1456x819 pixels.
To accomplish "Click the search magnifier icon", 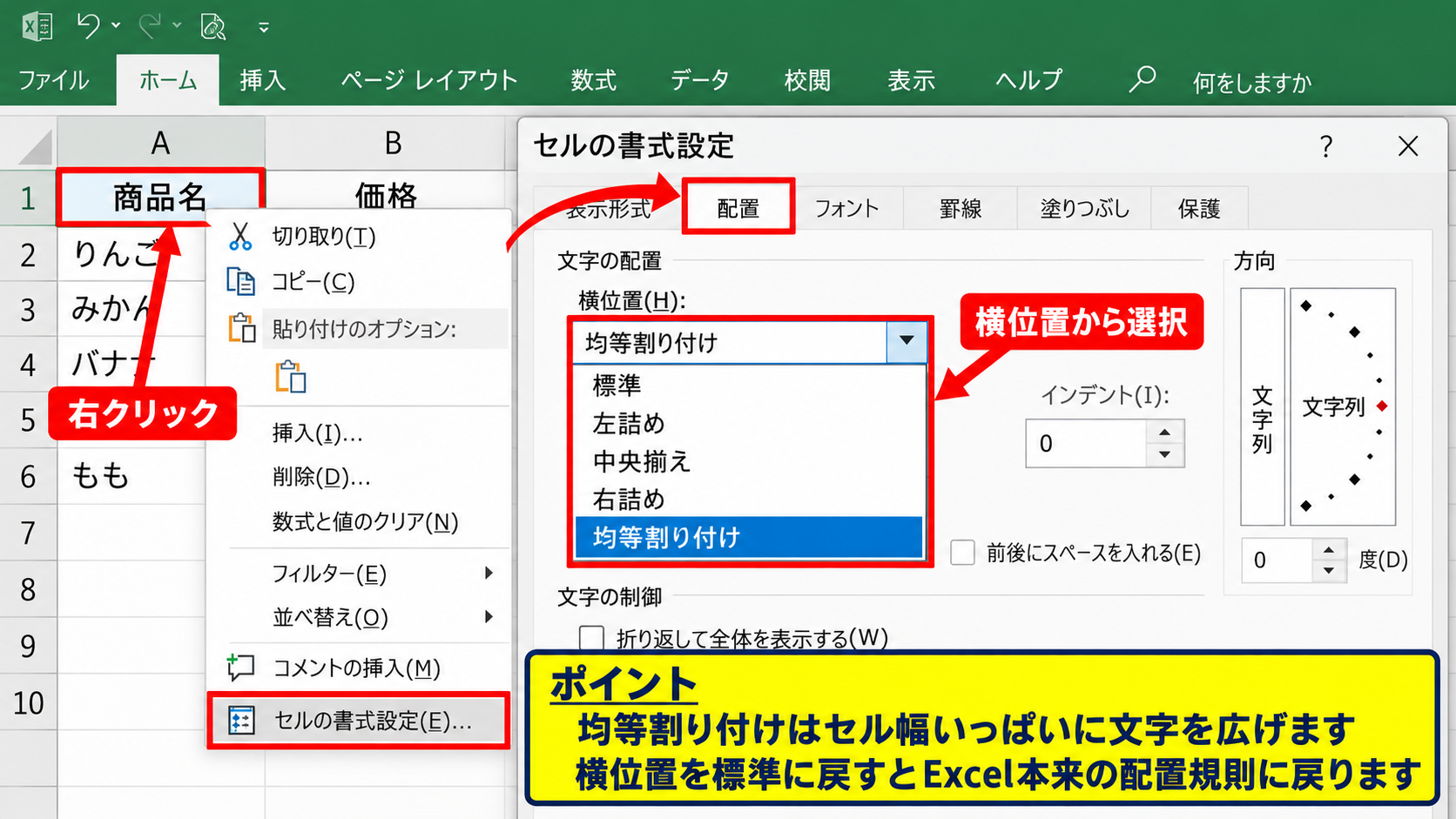I will click(x=1142, y=79).
